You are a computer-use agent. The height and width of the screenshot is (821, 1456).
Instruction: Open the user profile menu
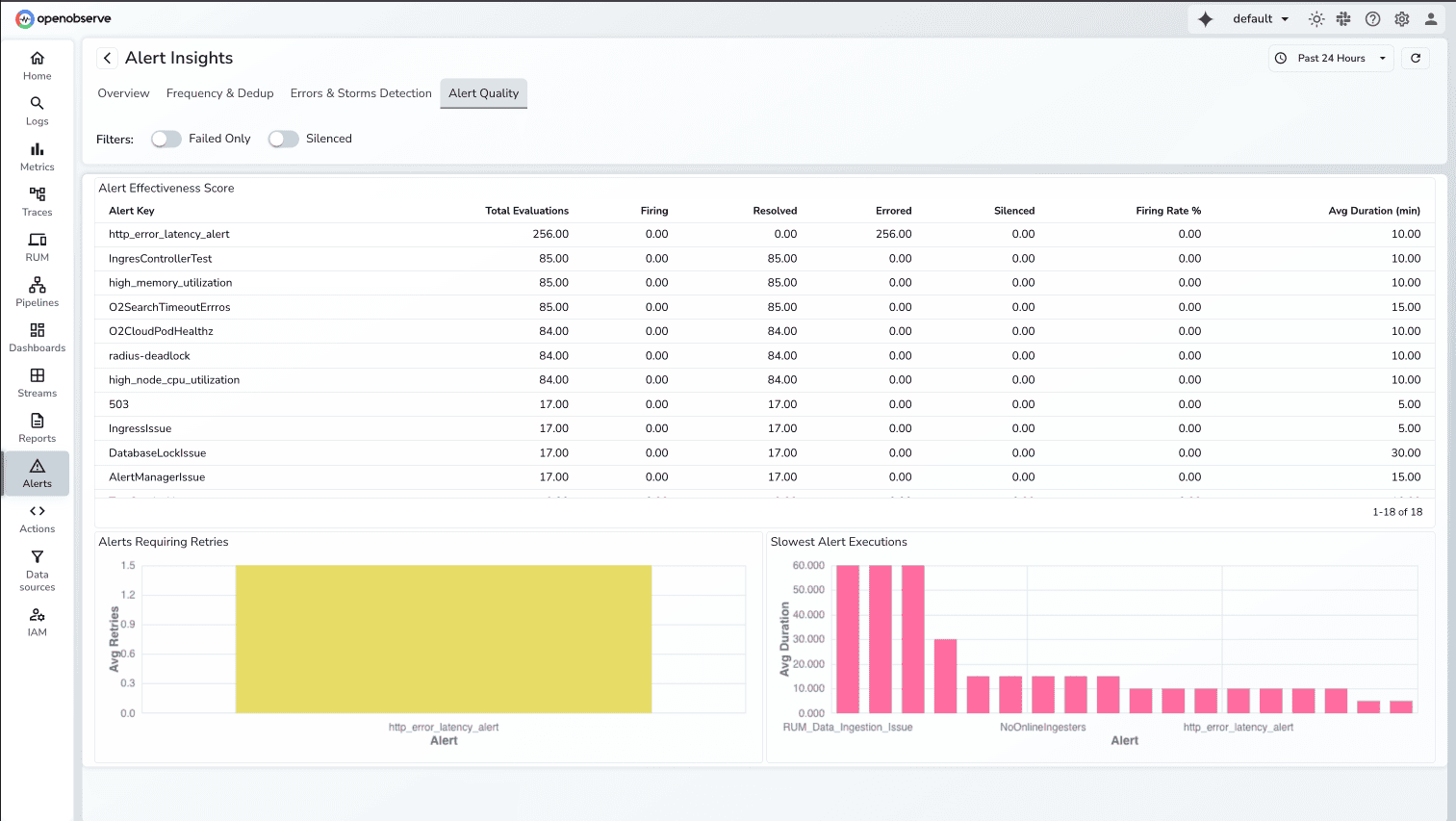pos(1431,18)
